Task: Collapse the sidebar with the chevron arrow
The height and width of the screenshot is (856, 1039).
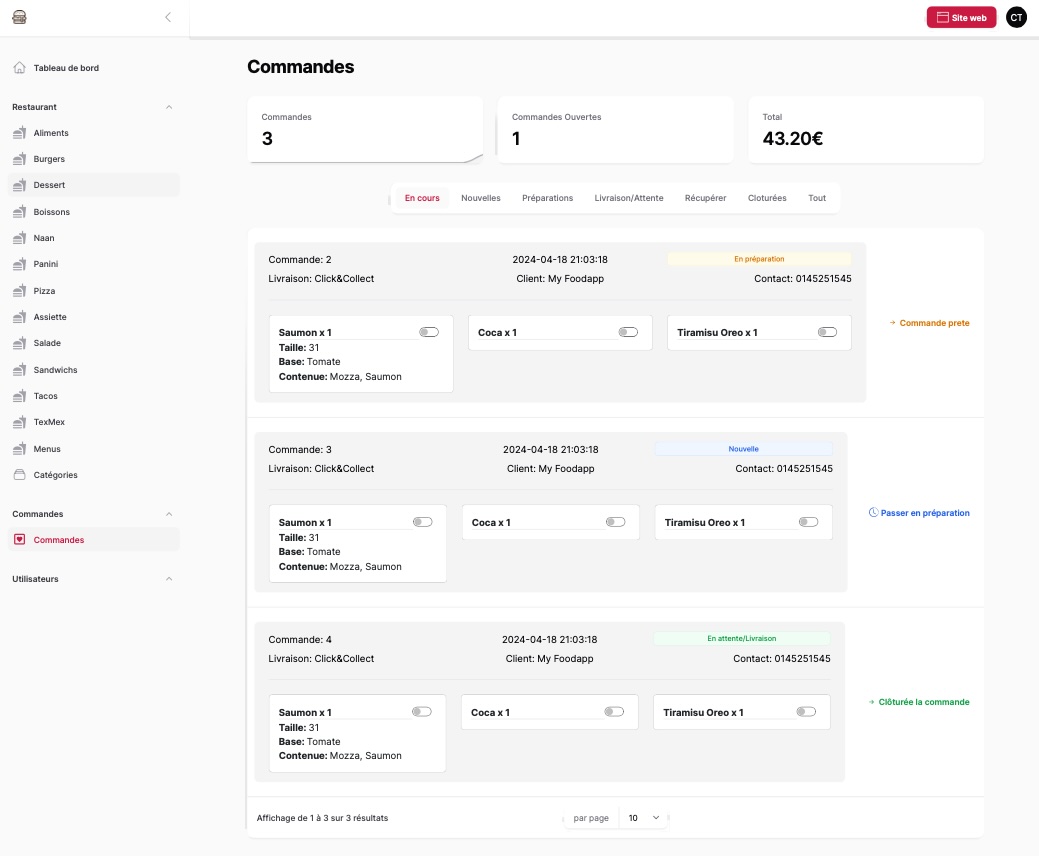Action: (168, 17)
